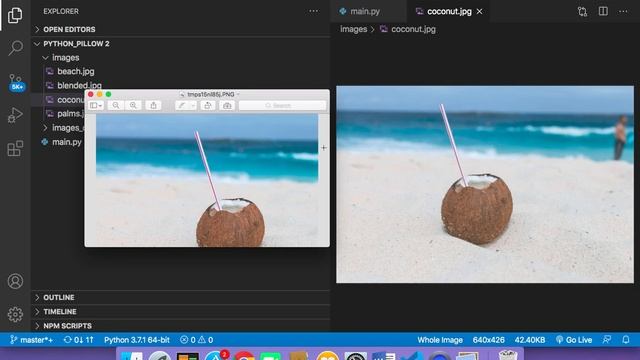Click images in the breadcrumb path
Image resolution: width=640 pixels, height=360 pixels.
coord(353,29)
